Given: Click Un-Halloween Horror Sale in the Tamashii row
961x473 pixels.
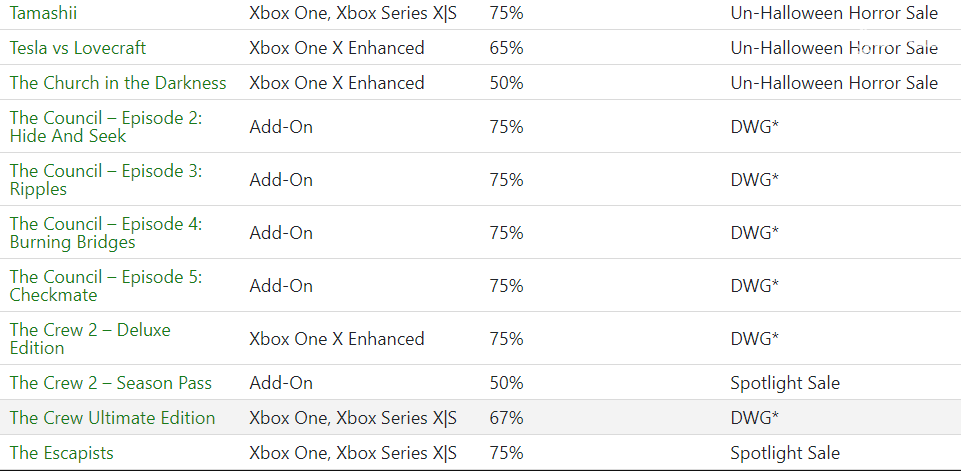Looking at the screenshot, I should click(x=834, y=13).
